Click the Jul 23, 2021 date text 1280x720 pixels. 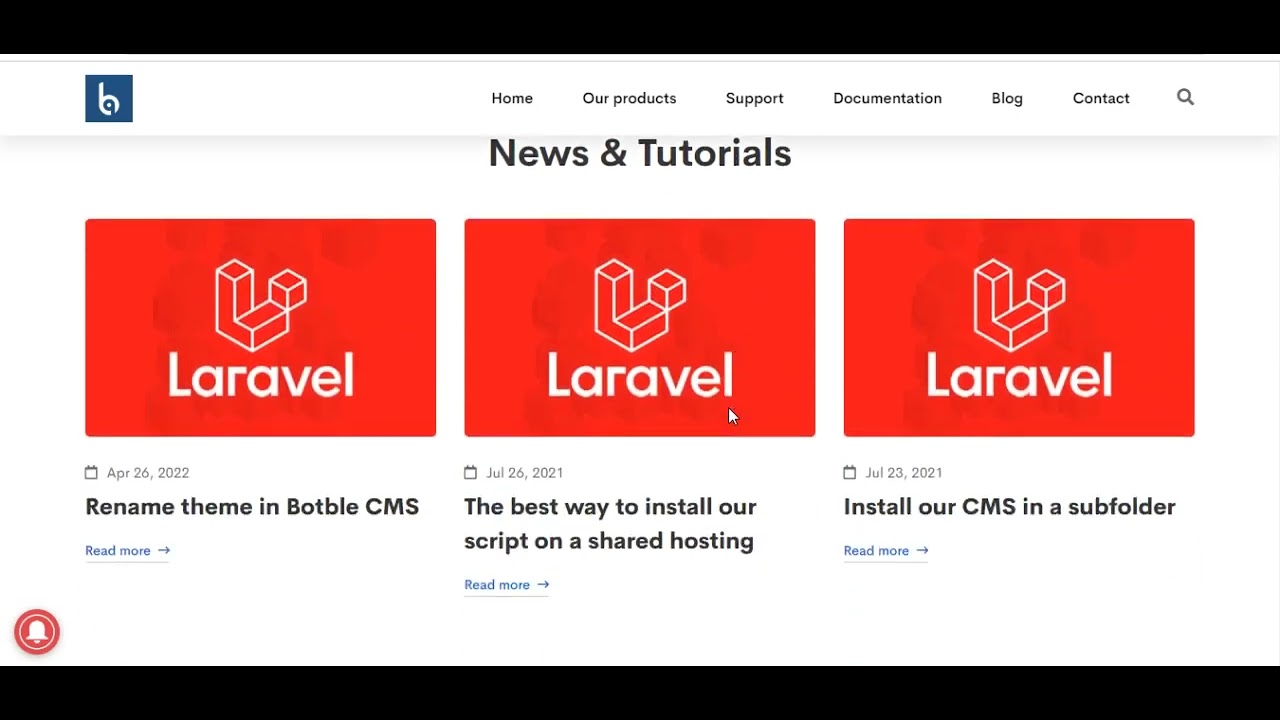[904, 473]
